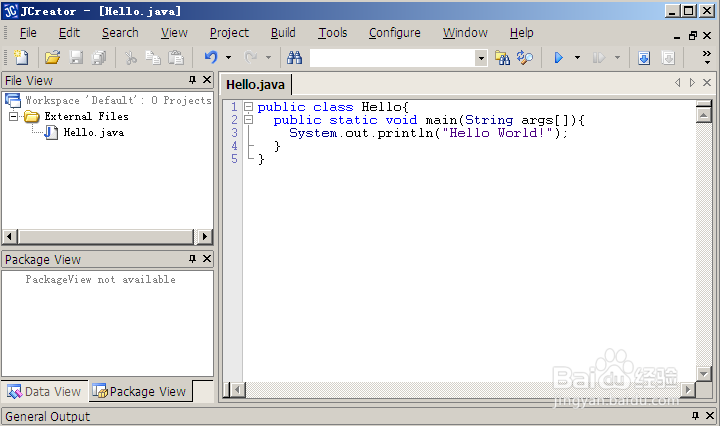Close the File View panel
This screenshot has width=720, height=426.
(x=207, y=80)
